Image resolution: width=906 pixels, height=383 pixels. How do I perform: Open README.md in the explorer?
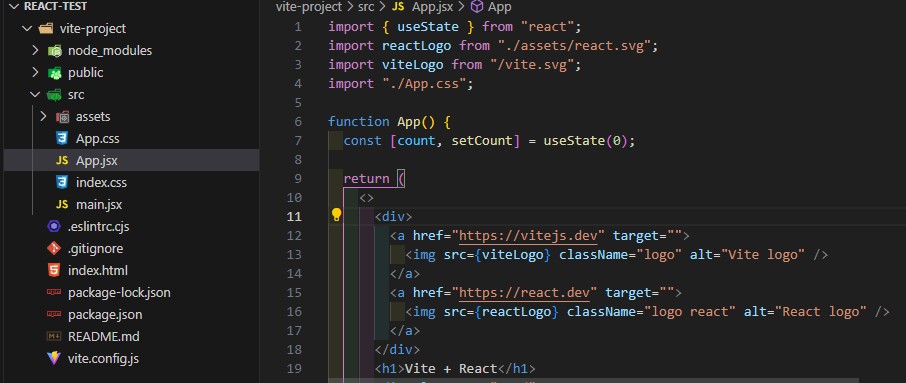click(x=103, y=336)
